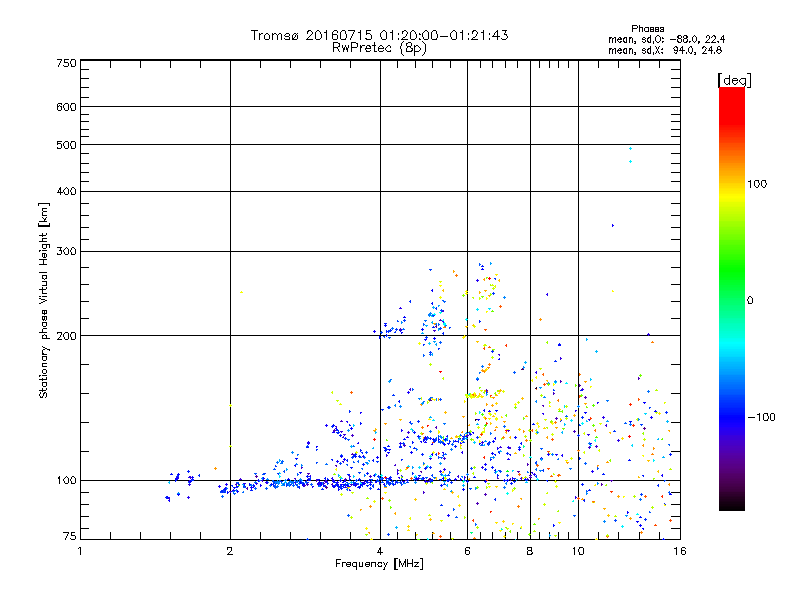Click the colorbar label '-100'
800x600 pixels.
point(761,417)
